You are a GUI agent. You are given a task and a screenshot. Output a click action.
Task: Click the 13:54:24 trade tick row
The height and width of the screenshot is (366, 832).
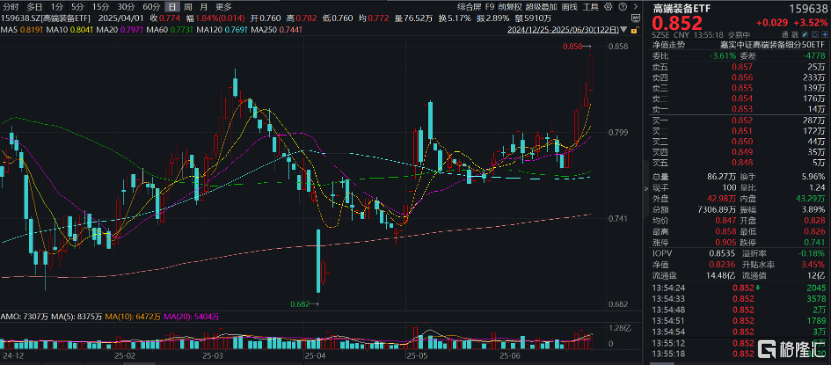coord(740,288)
